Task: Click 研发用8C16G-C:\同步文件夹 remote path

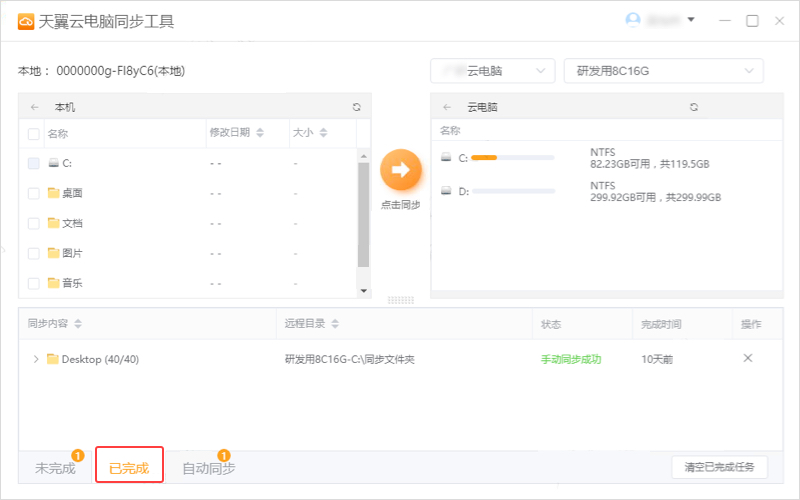Action: (x=349, y=359)
